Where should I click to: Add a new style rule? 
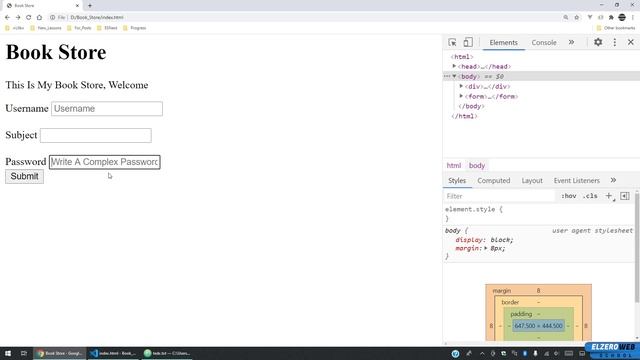point(609,196)
